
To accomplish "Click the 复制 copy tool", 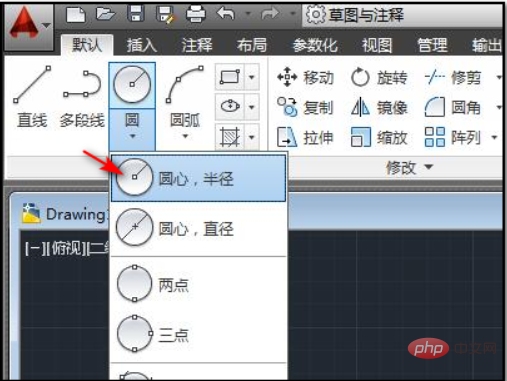I will pos(305,107).
